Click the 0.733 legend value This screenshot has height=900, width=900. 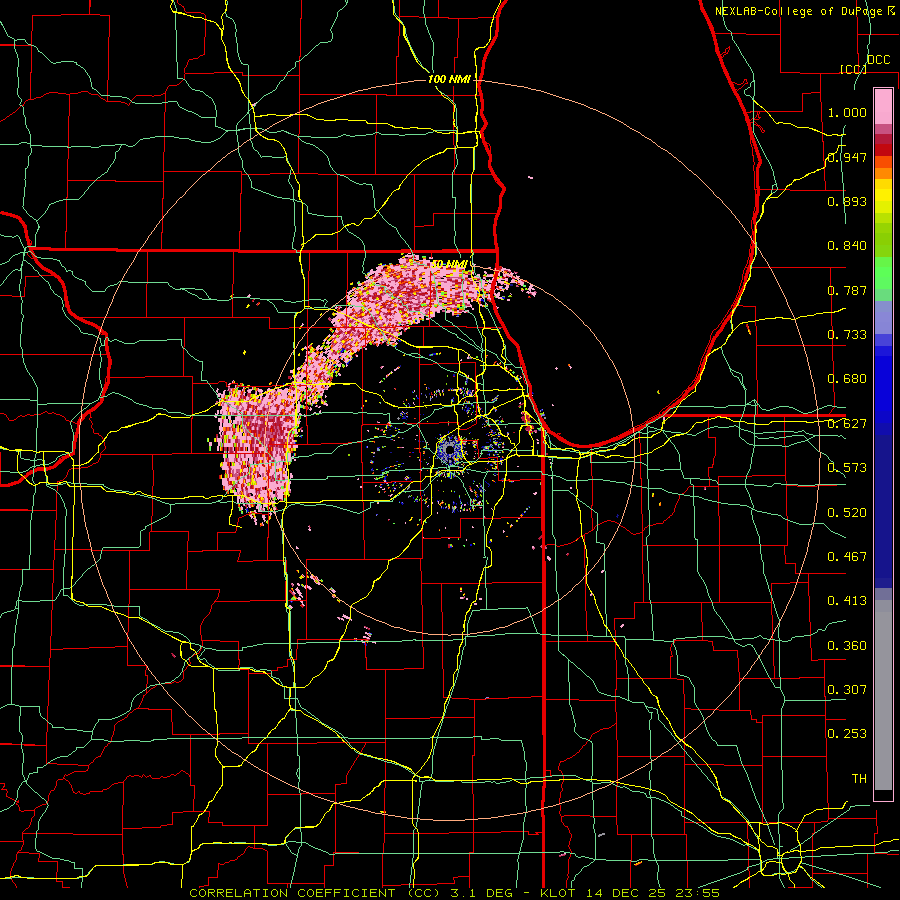coord(847,335)
